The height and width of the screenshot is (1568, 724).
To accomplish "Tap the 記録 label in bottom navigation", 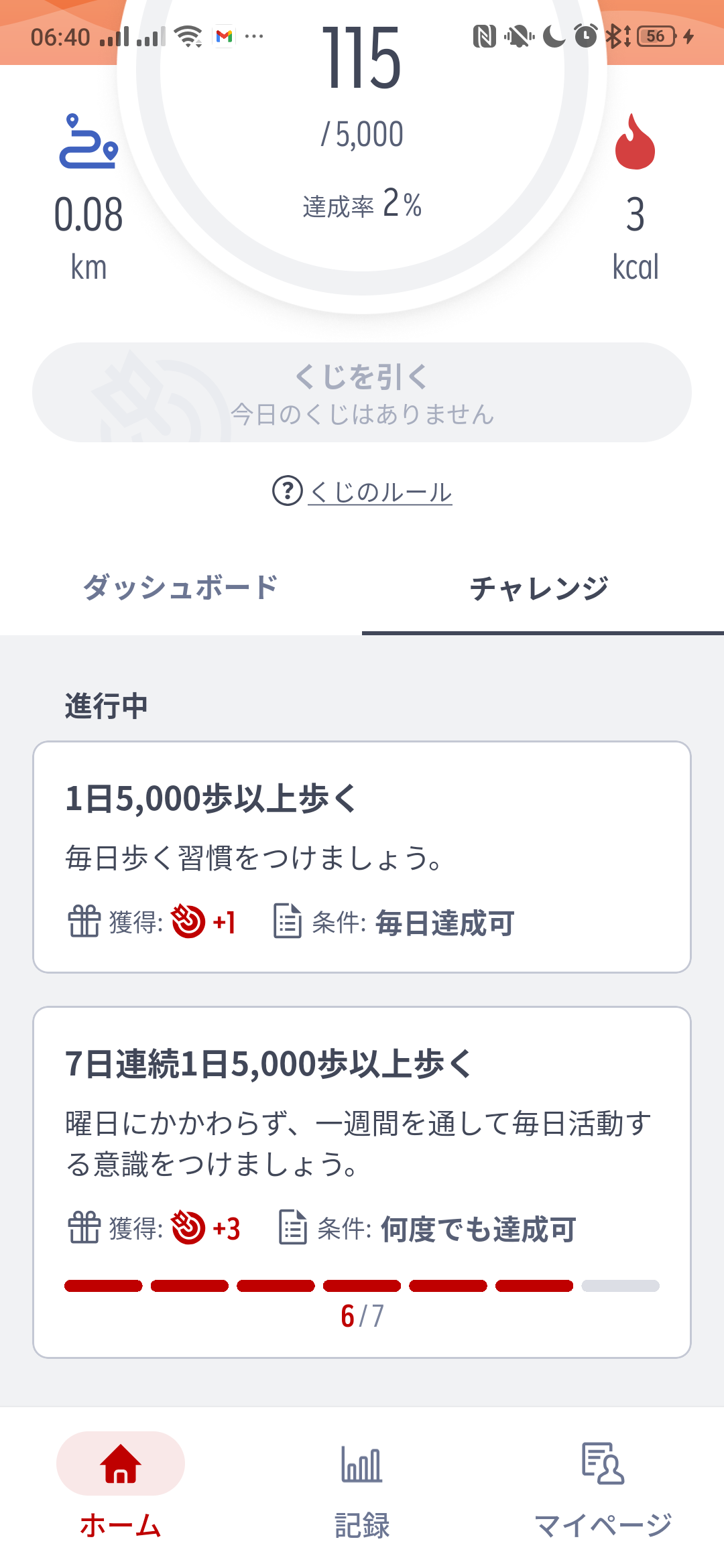I will (x=362, y=1525).
